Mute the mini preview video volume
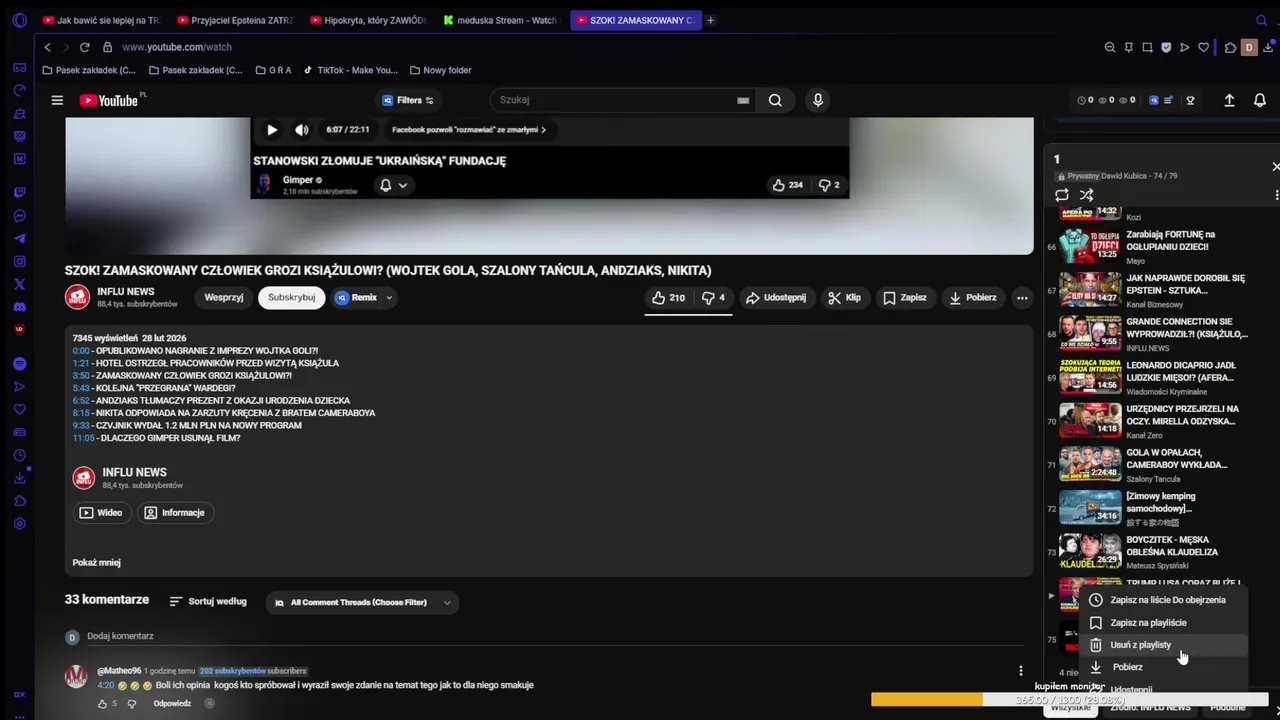 click(x=302, y=130)
